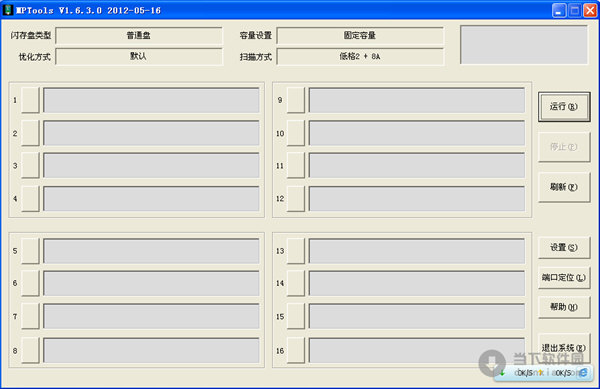Image resolution: width=600 pixels, height=389 pixels.
Task: Click the port 3 status button
Action: (30, 166)
